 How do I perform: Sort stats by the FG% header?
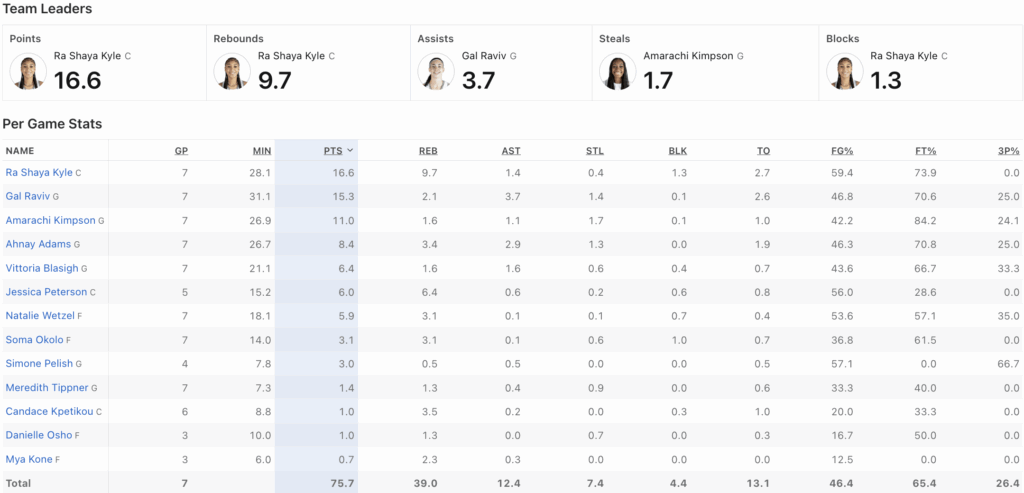[x=842, y=151]
